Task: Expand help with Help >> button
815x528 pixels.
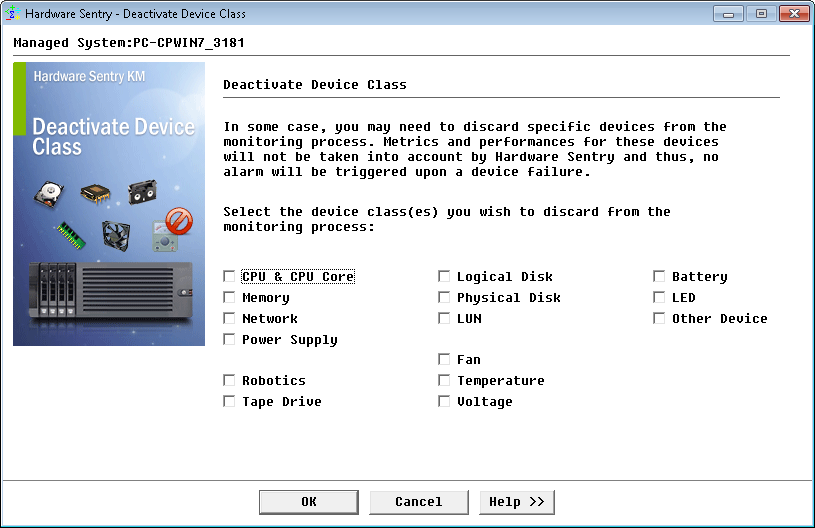Action: (x=517, y=502)
